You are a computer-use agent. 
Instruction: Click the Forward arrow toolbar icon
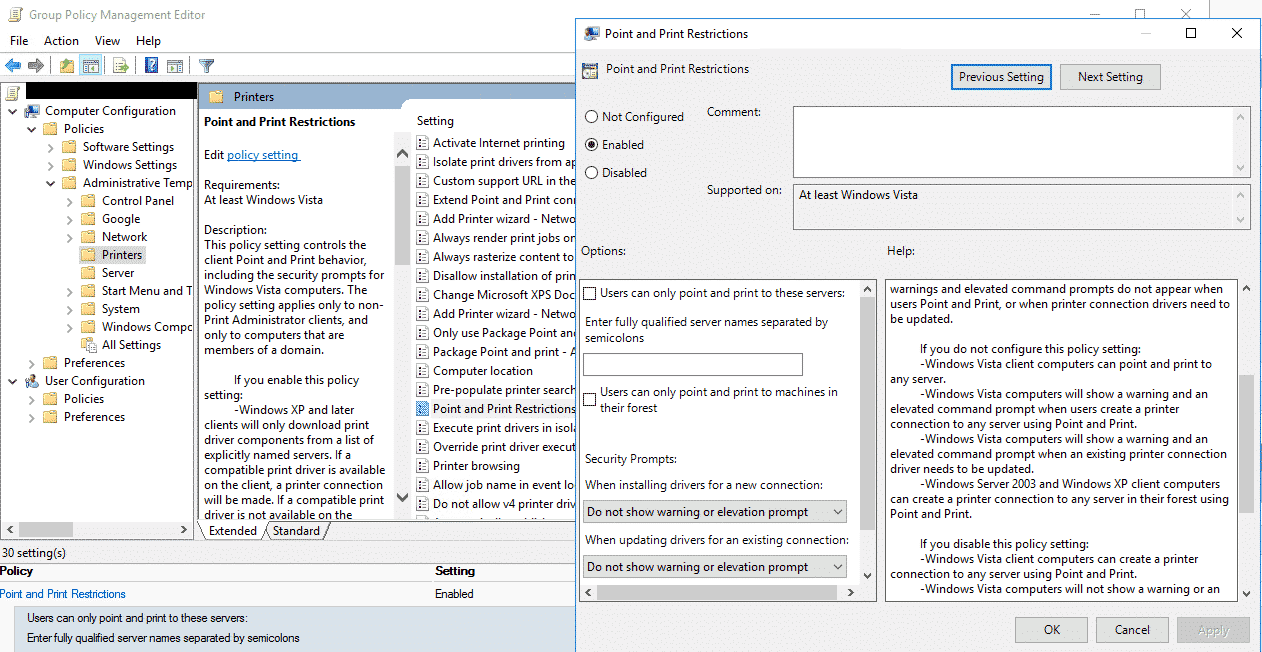coord(36,66)
